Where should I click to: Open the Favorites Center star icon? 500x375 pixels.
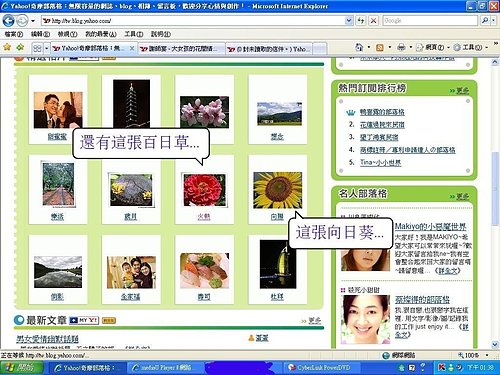7,47
